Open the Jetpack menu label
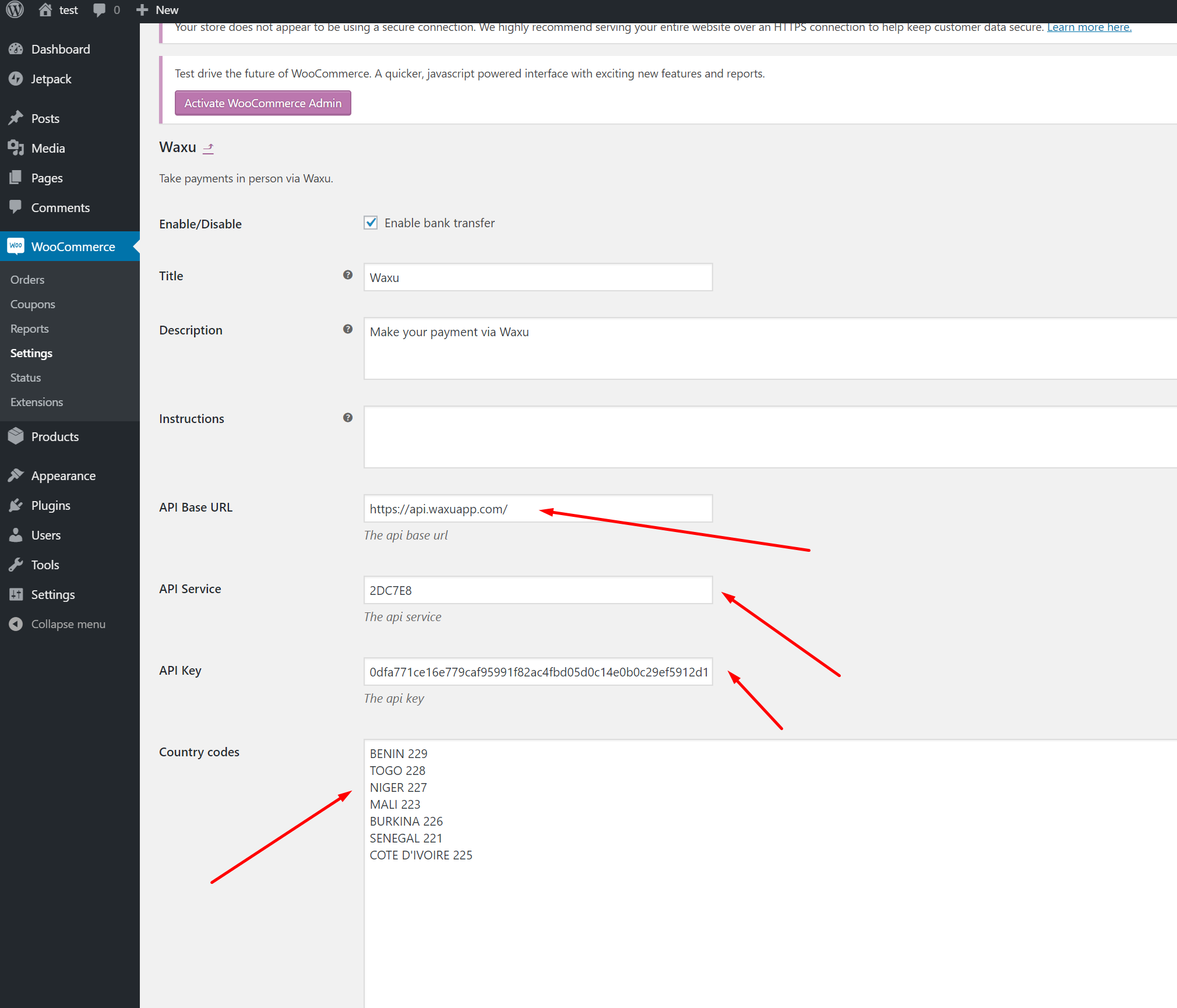Screen dimensions: 1177x1008 pos(51,79)
